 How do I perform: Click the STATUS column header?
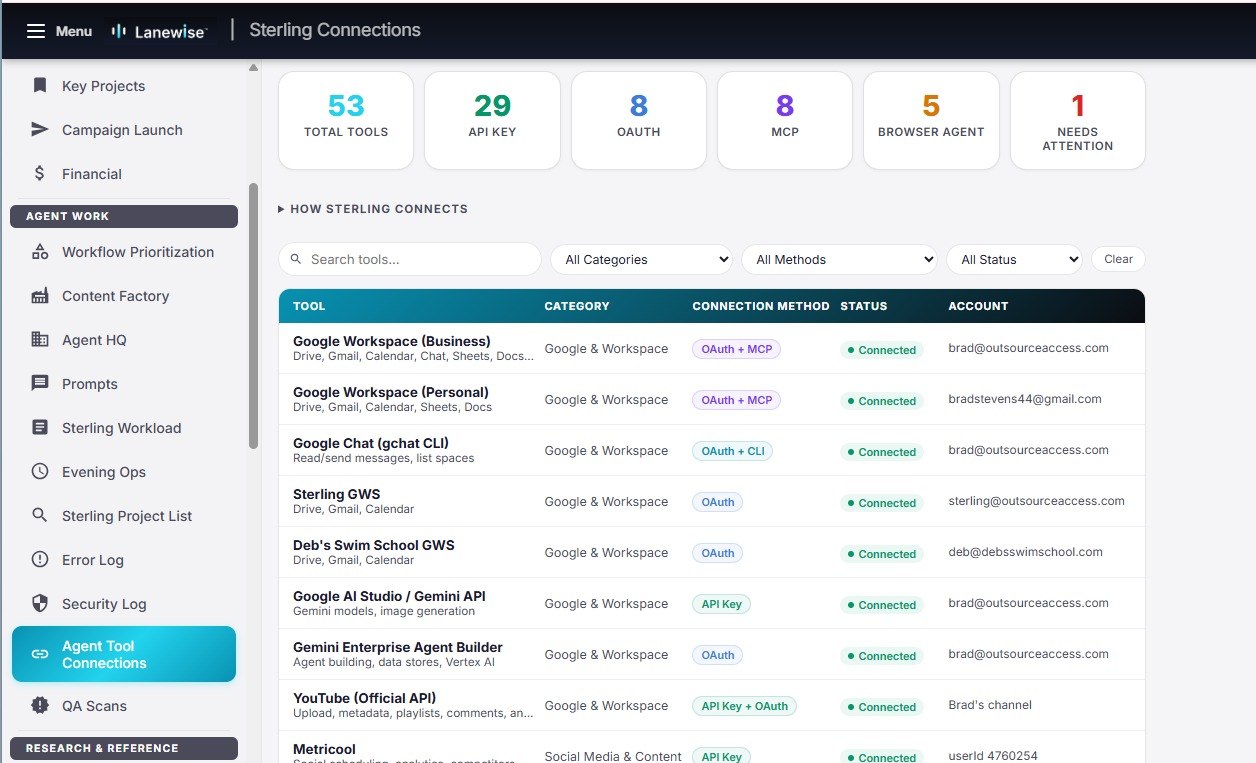click(x=864, y=306)
